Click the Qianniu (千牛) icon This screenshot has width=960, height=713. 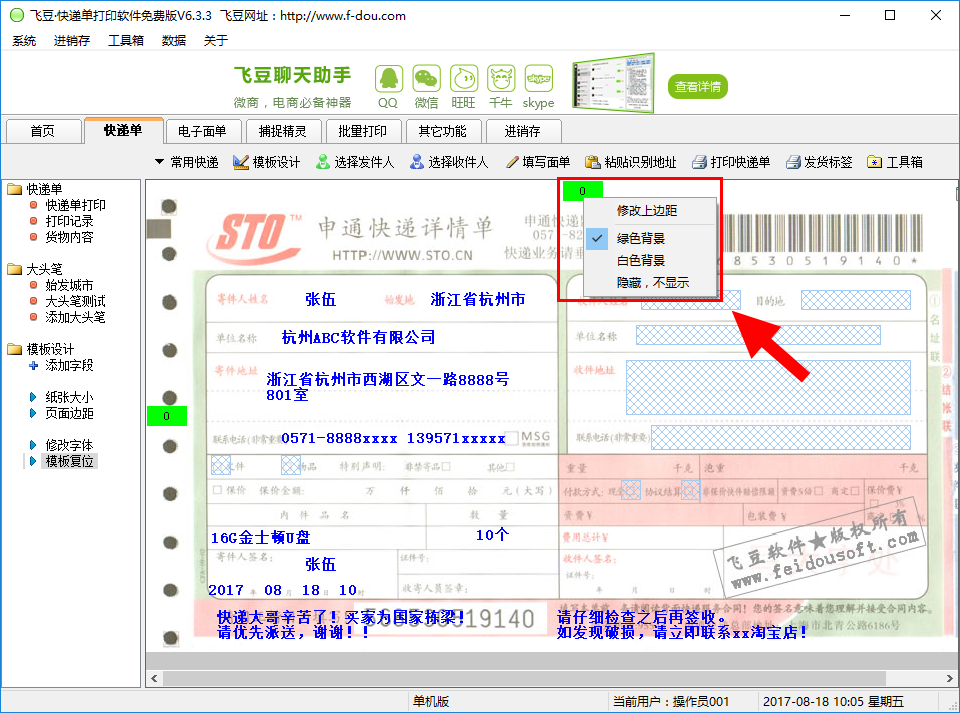[x=501, y=80]
